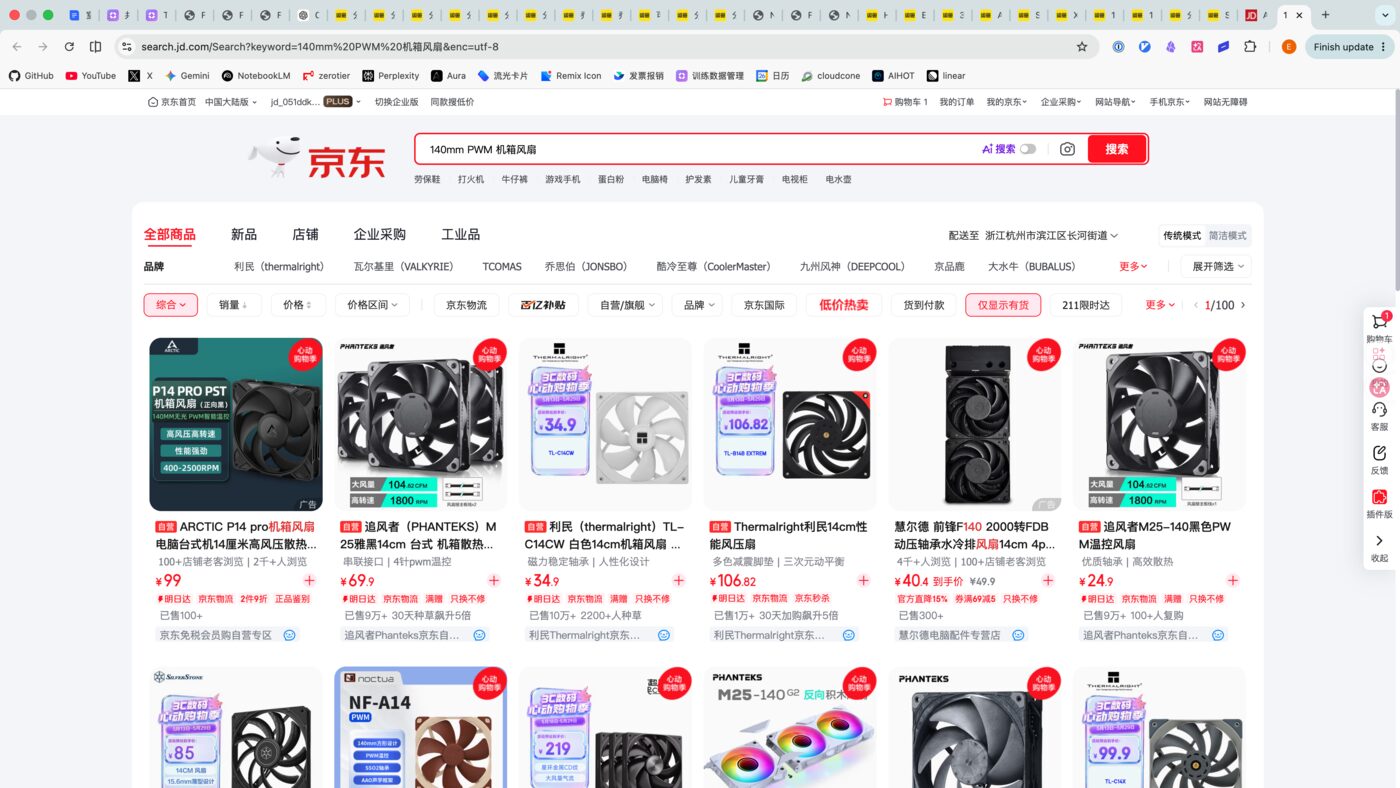This screenshot has width=1400, height=788.
Task: Click the red 搜索 button
Action: point(1117,149)
